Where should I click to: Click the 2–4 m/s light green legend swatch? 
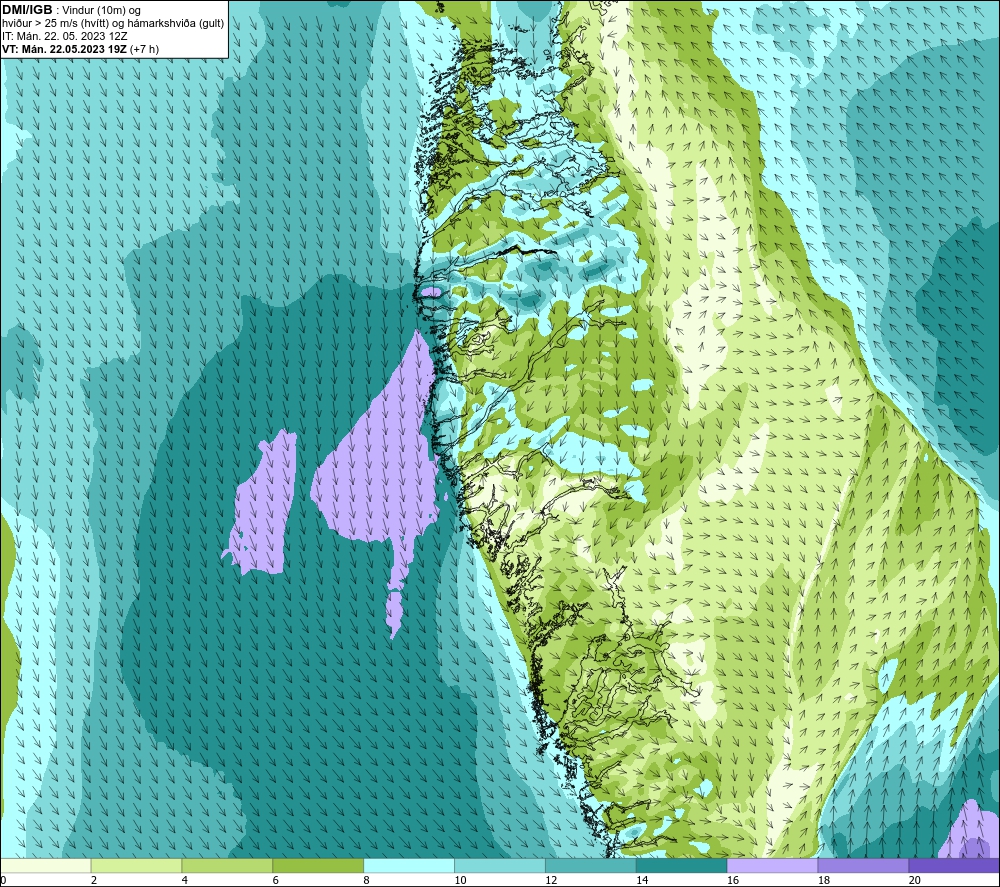[x=136, y=865]
